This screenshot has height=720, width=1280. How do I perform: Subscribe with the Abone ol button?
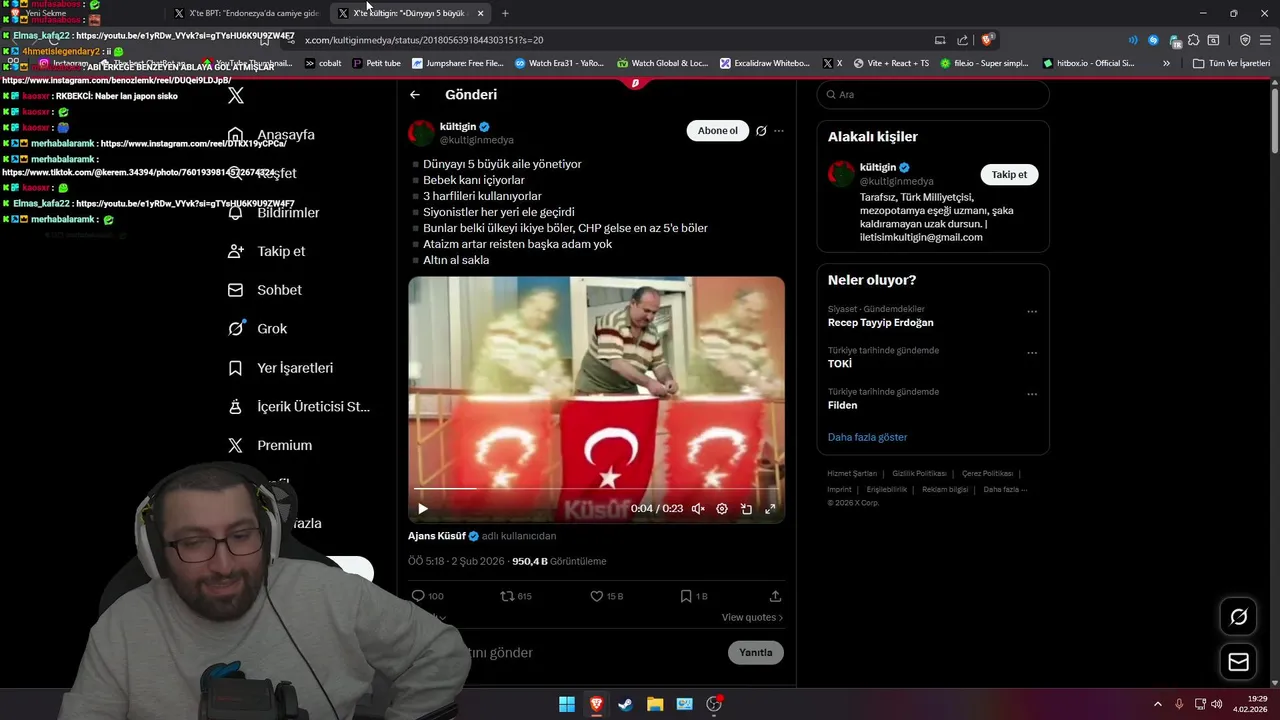(717, 131)
